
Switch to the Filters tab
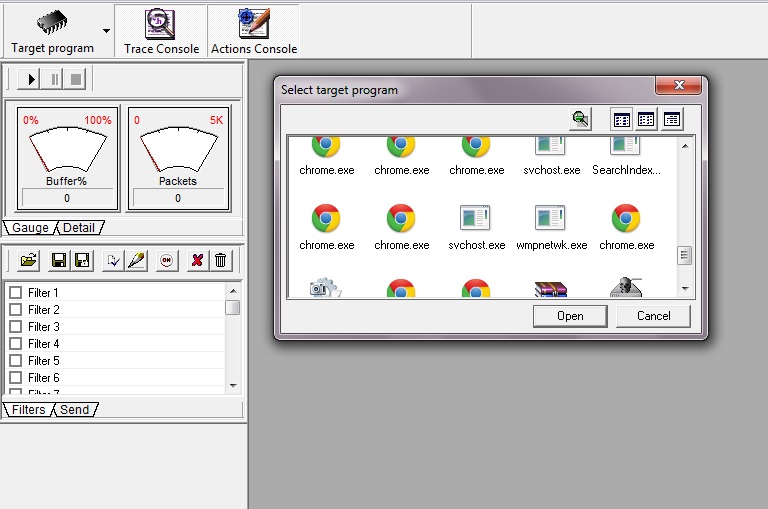(x=28, y=410)
